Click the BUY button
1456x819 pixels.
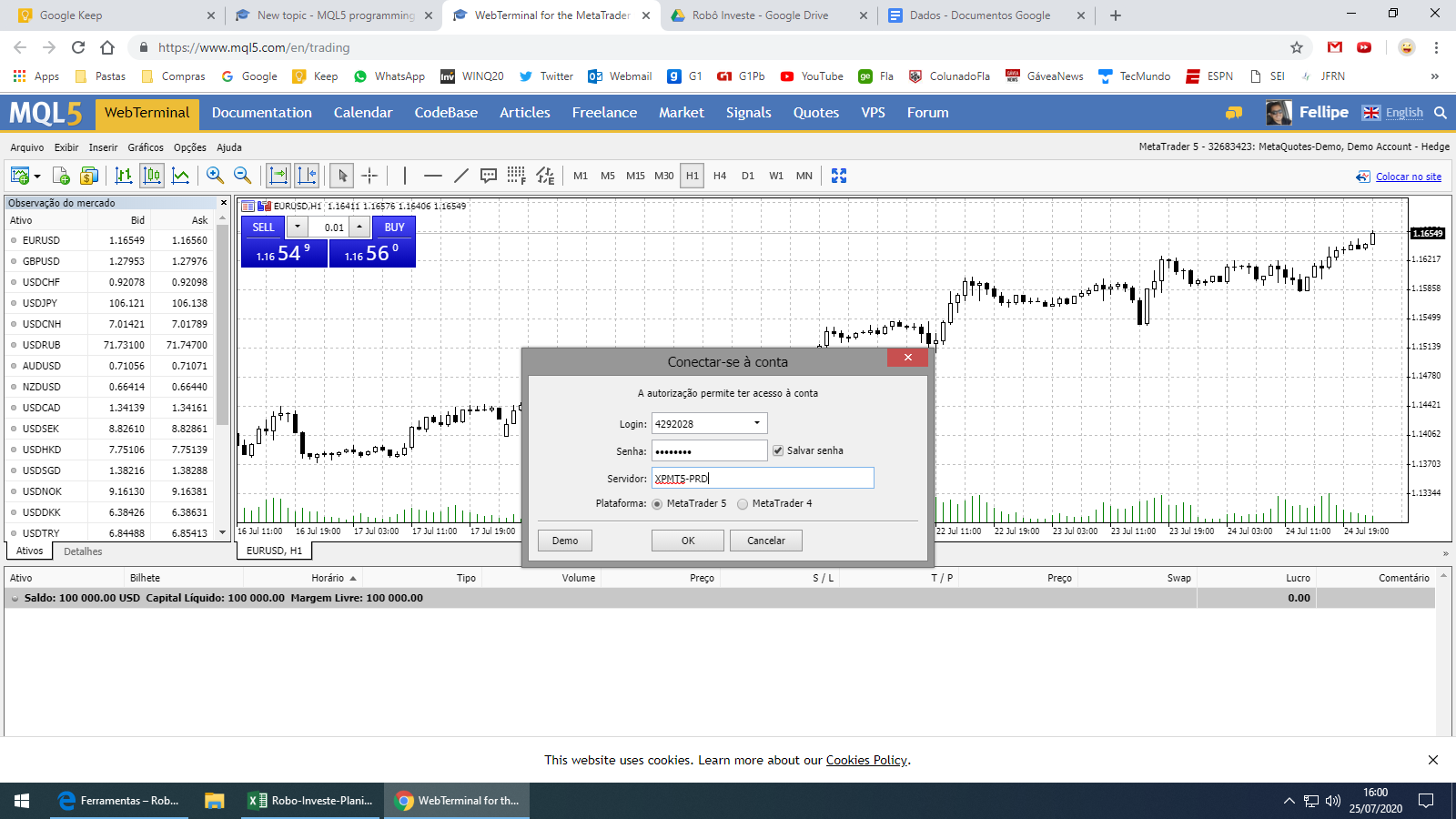tap(394, 227)
